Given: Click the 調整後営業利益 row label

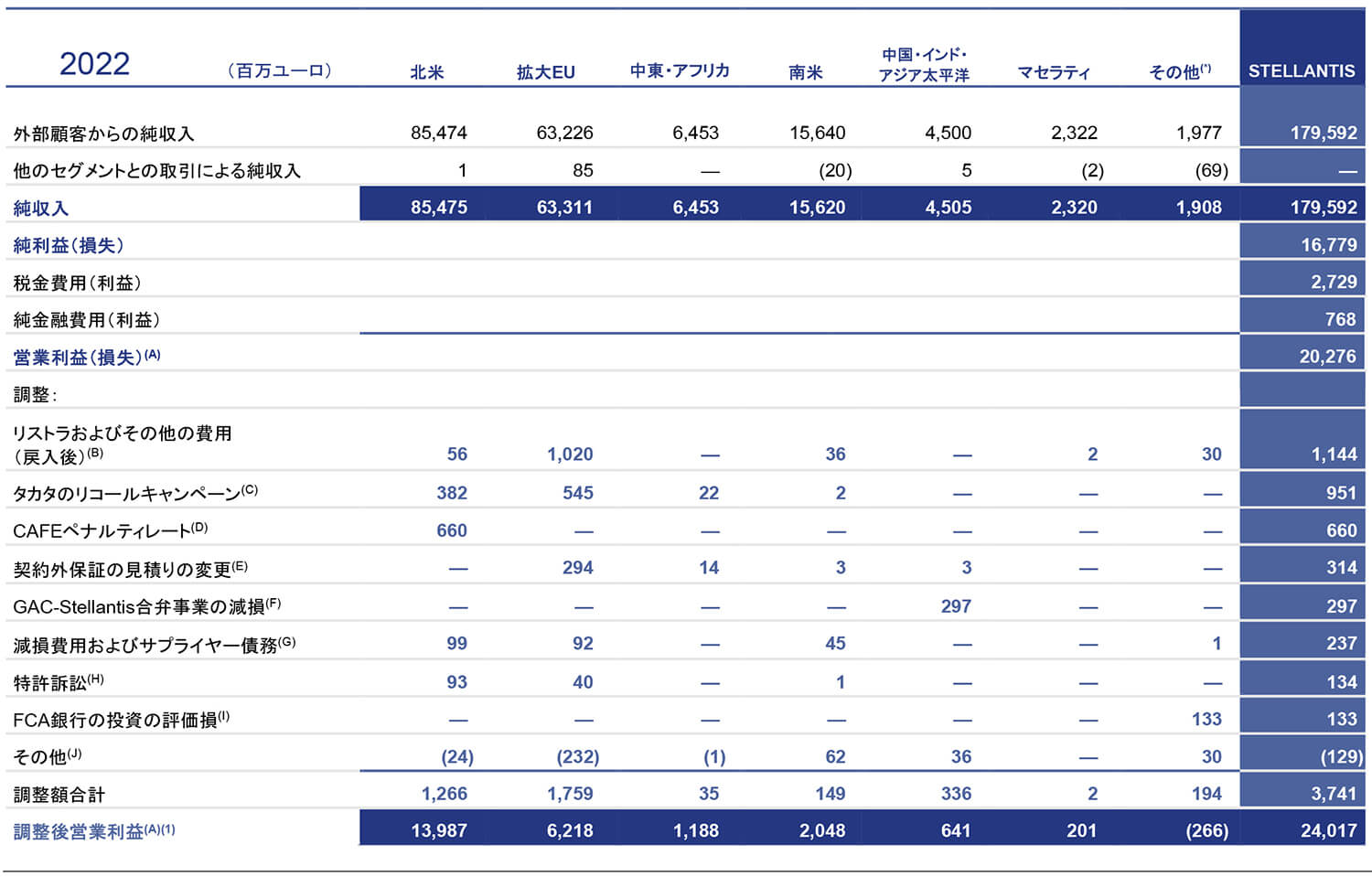Looking at the screenshot, I should 94,831.
